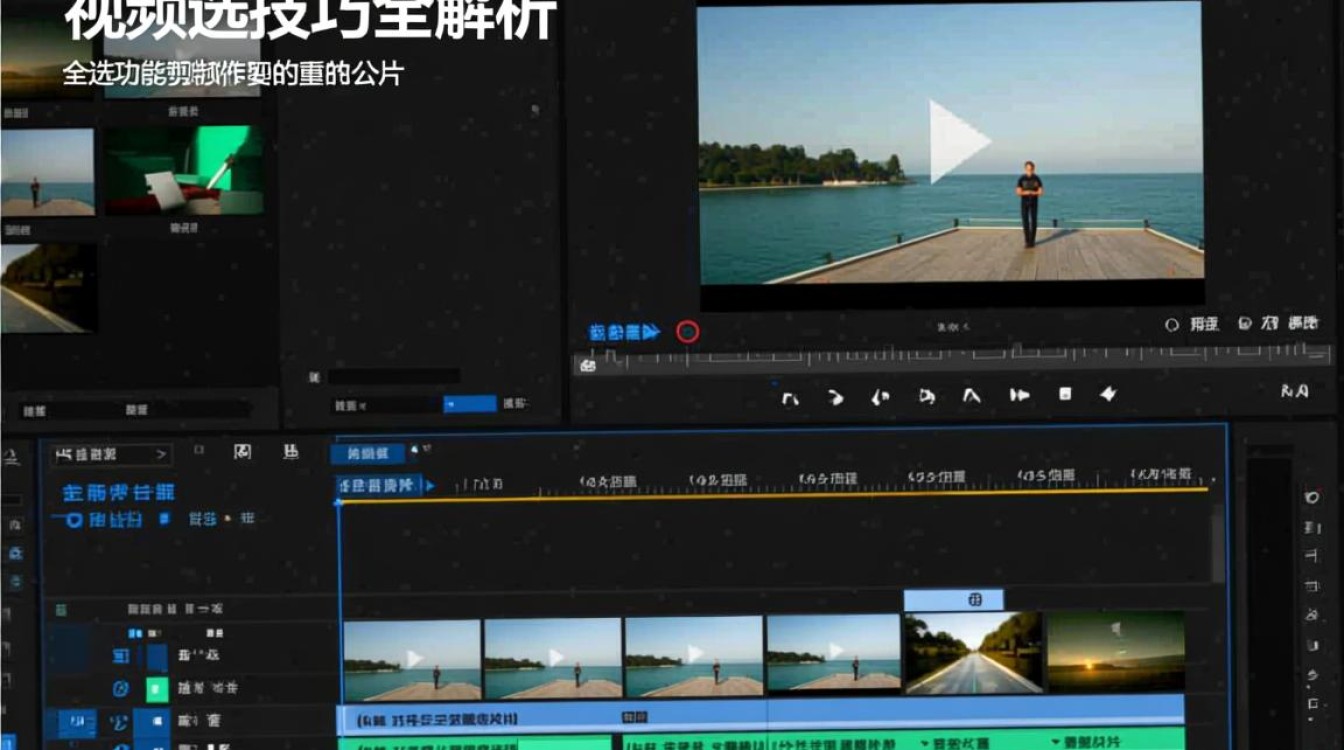Click the timeline vertical scrollbar at the right edge
Image resolution: width=1344 pixels, height=750 pixels.
tap(1217, 542)
